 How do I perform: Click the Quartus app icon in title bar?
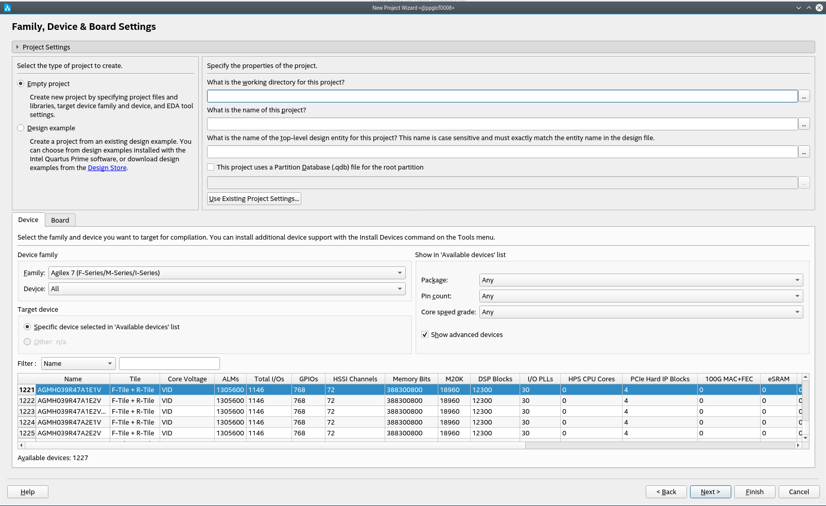tap(7, 7)
